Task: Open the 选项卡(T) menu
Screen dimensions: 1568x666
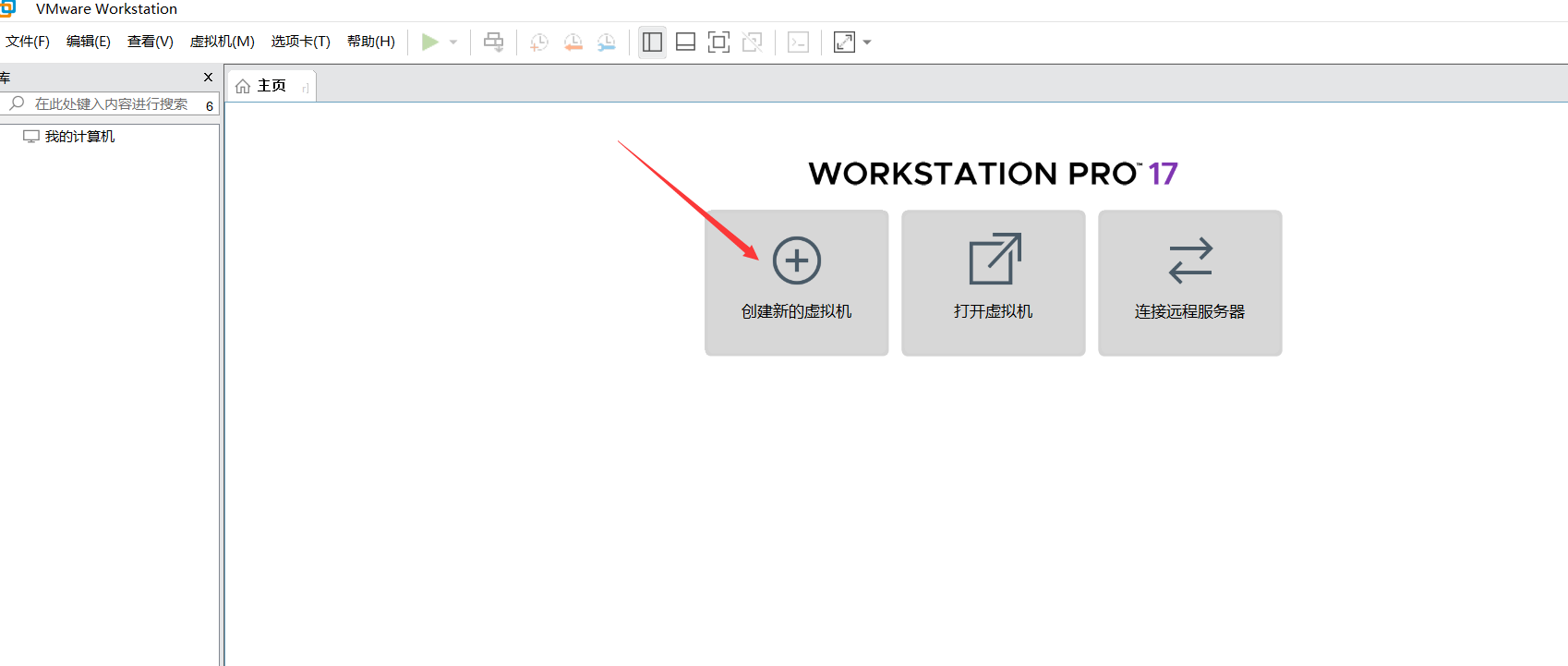Action: pos(301,42)
